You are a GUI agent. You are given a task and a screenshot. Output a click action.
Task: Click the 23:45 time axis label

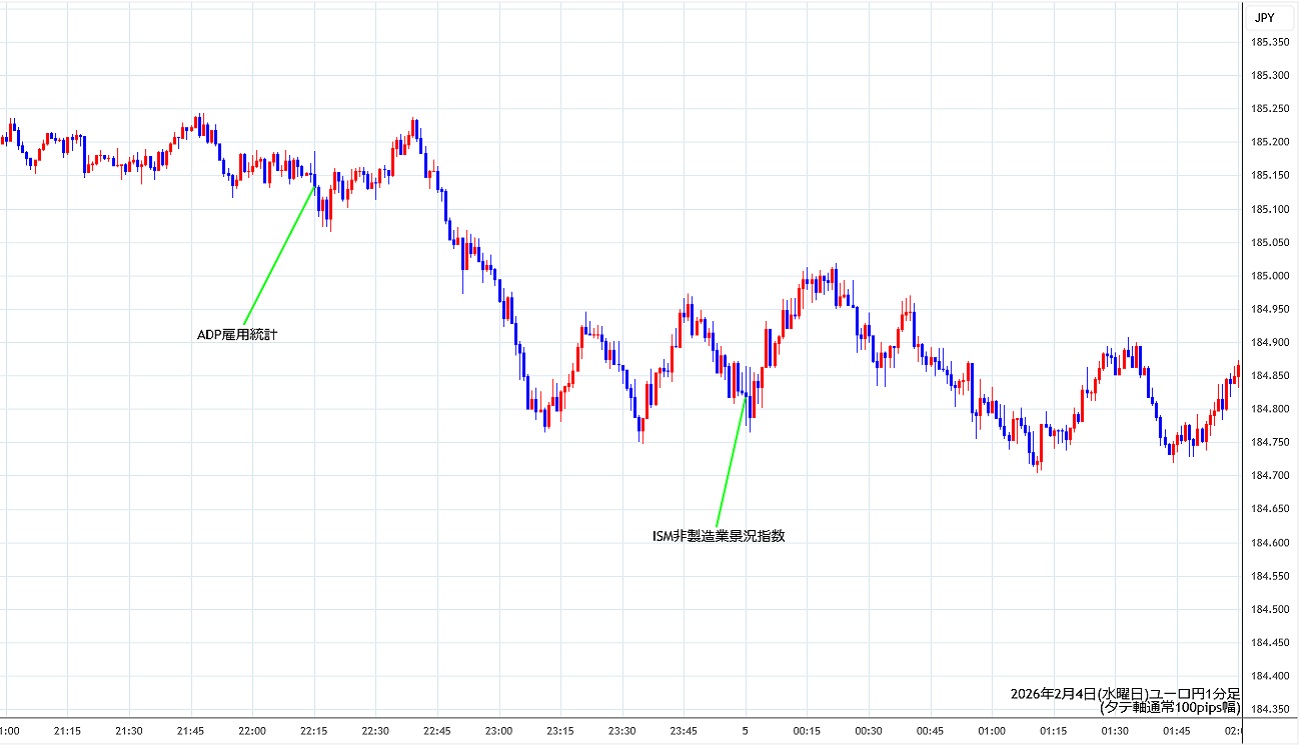point(684,731)
